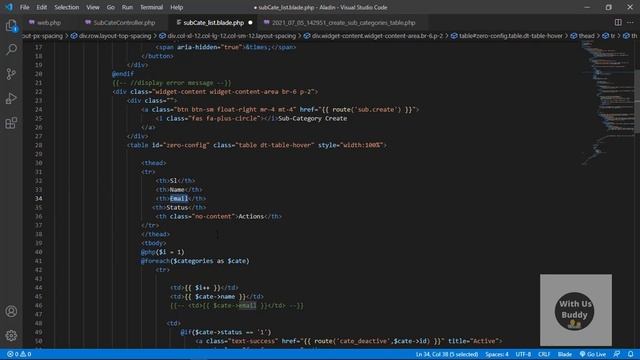Open errors and warnings count in status bar
The height and width of the screenshot is (360, 640).
pyautogui.click(x=19, y=354)
